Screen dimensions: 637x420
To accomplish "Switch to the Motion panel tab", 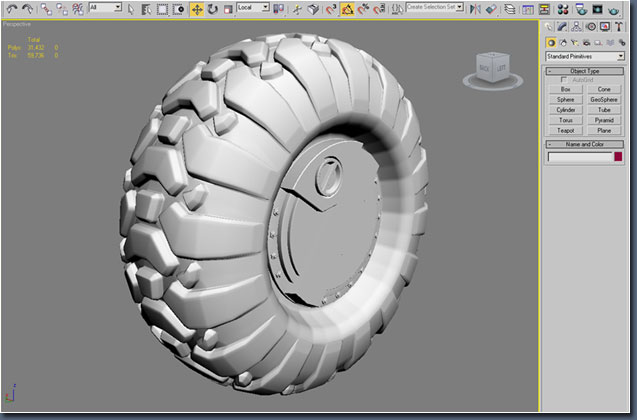I will (x=591, y=27).
